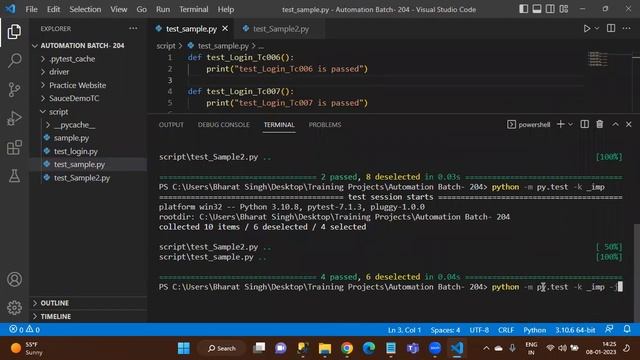This screenshot has height=360, width=640.
Task: Switch to the DEBUG CONSOLE panel tab
Action: coord(224,124)
